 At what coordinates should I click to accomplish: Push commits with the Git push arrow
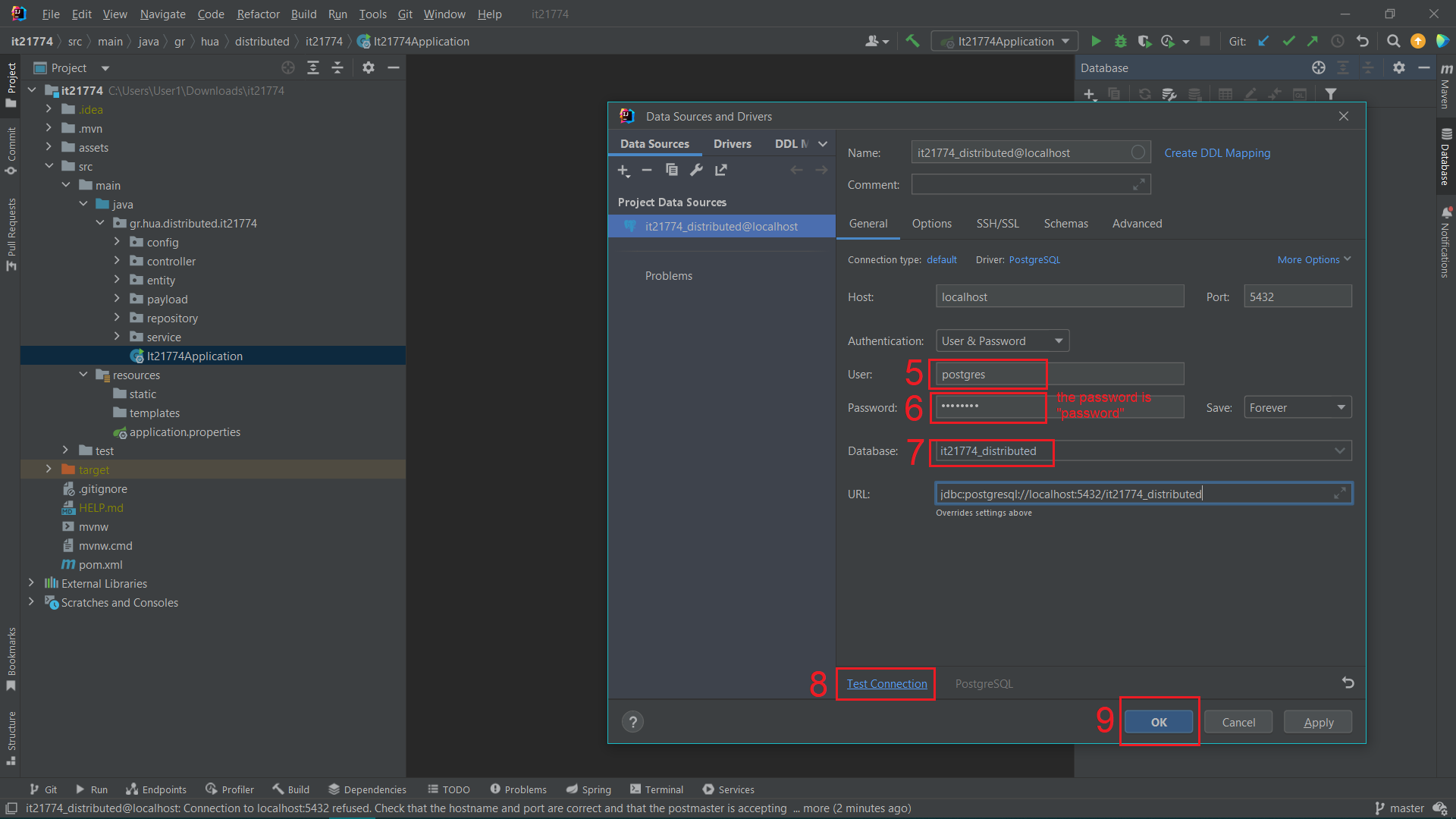[x=1313, y=41]
